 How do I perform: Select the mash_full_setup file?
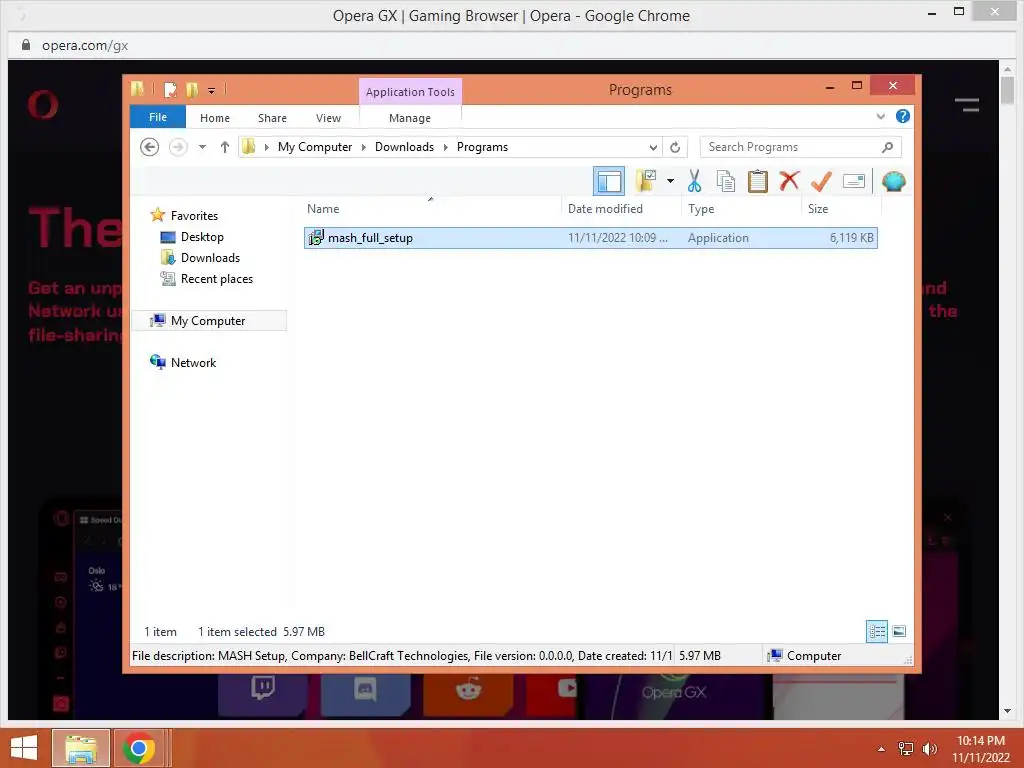[590, 238]
